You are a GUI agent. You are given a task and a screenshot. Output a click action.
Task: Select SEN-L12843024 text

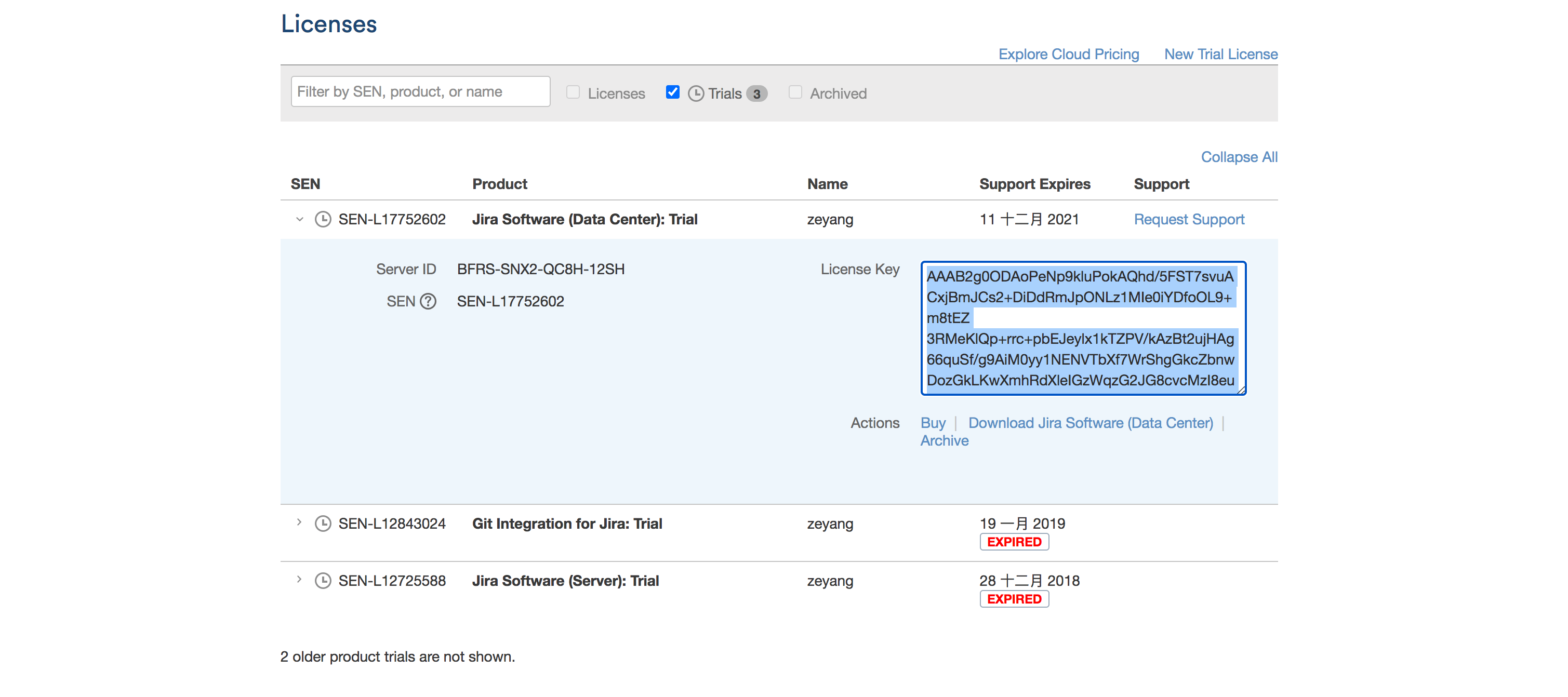[x=392, y=524]
